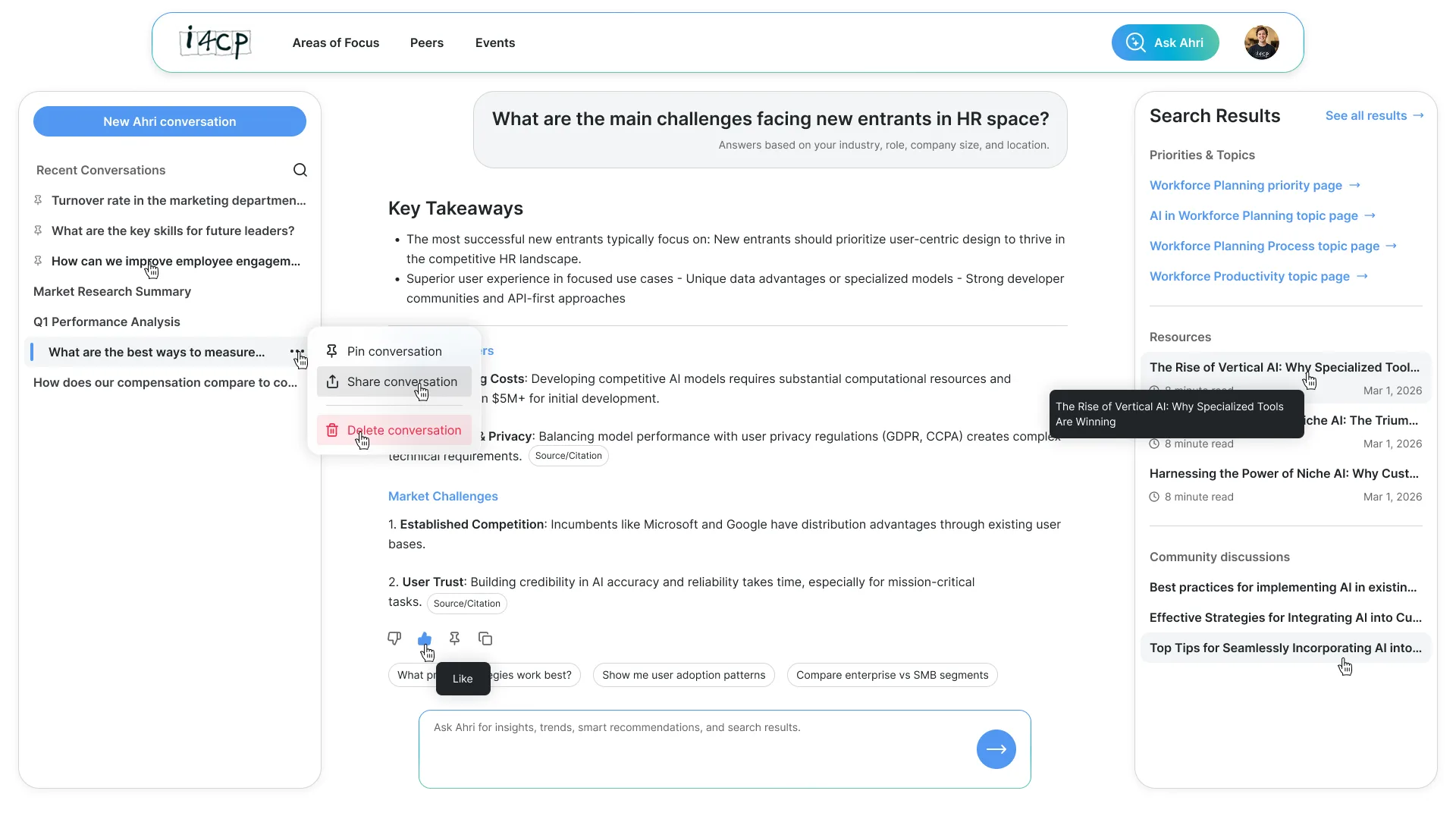This screenshot has height=819, width=1456.
Task: Click the blue thumbs up like icon
Action: point(425,639)
